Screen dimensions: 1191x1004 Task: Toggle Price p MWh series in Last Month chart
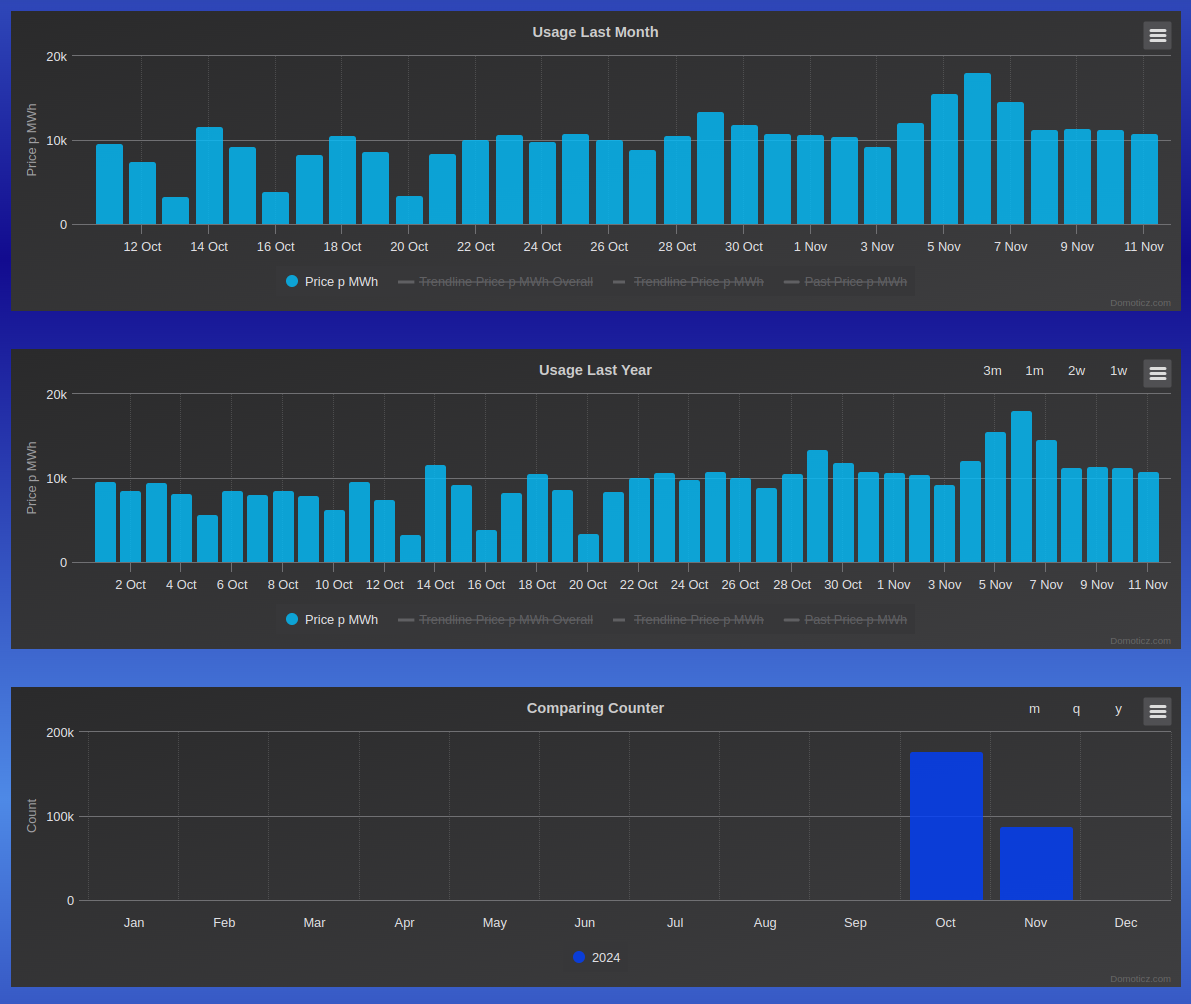(332, 282)
